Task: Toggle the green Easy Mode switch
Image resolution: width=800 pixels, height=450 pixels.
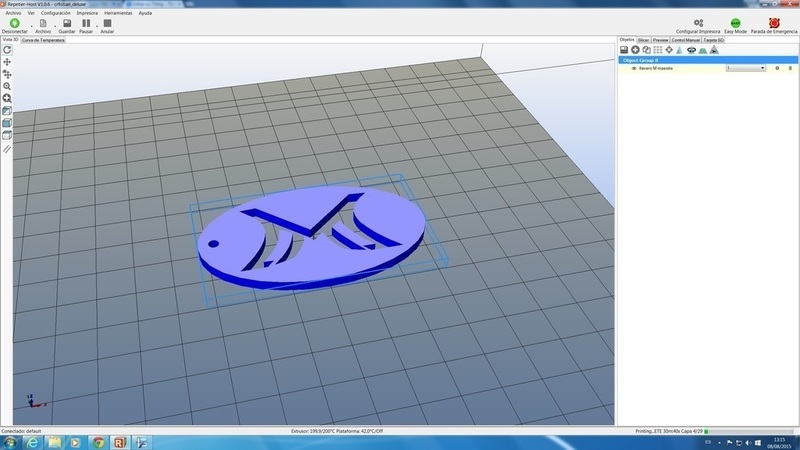Action: 736,24
